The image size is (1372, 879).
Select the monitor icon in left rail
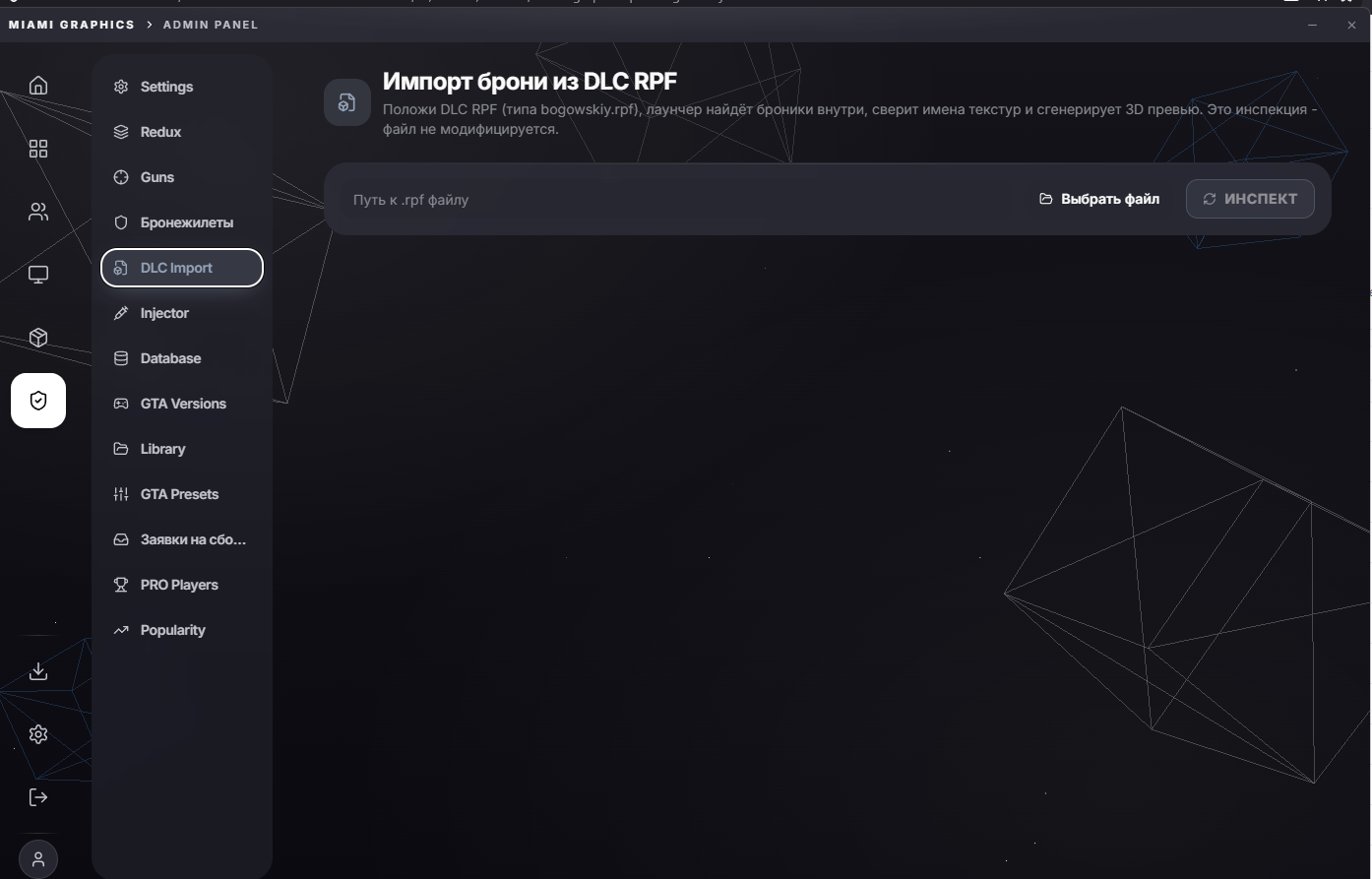[x=38, y=275]
